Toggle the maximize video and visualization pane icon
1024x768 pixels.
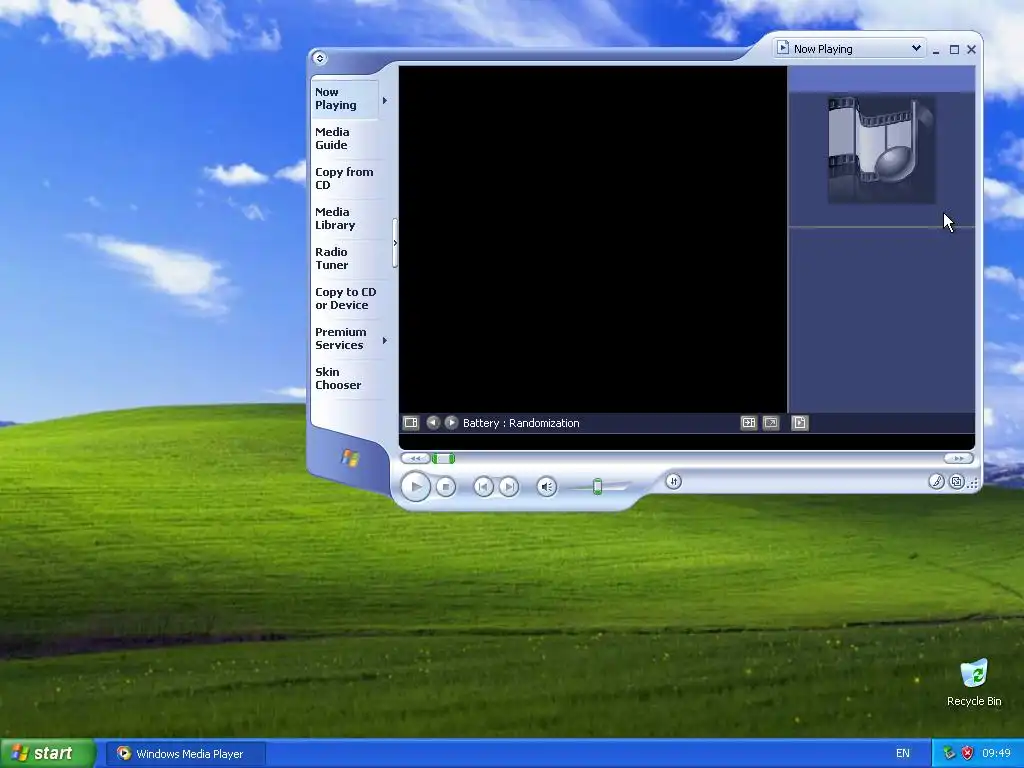pos(748,423)
